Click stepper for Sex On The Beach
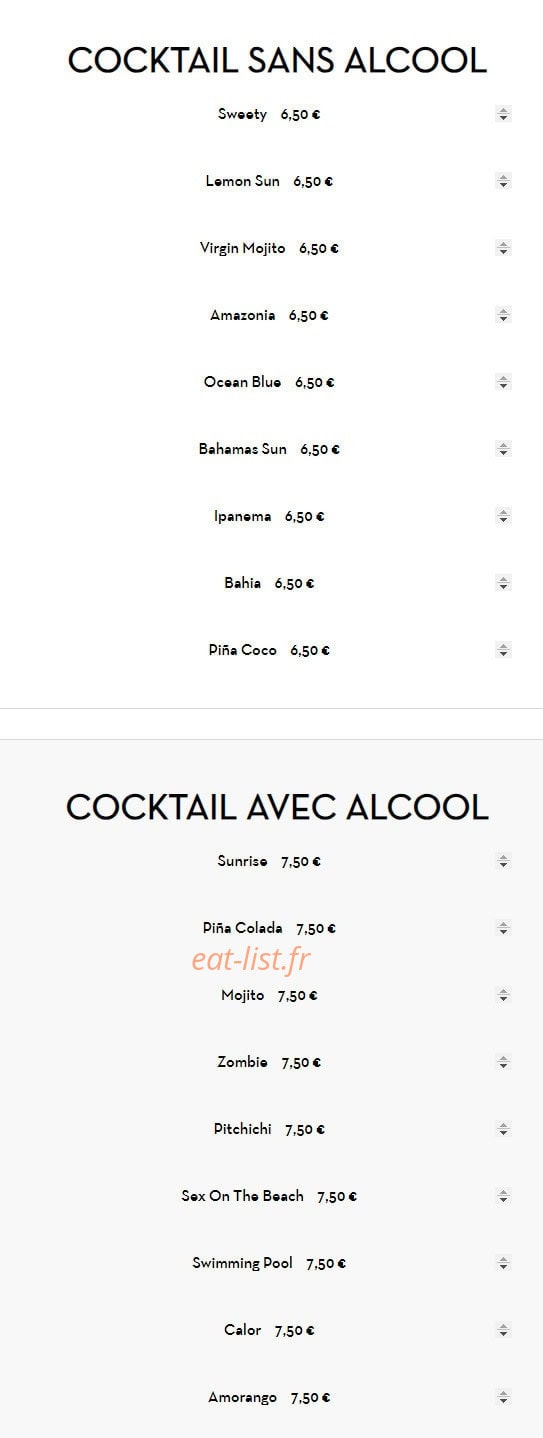 503,1196
